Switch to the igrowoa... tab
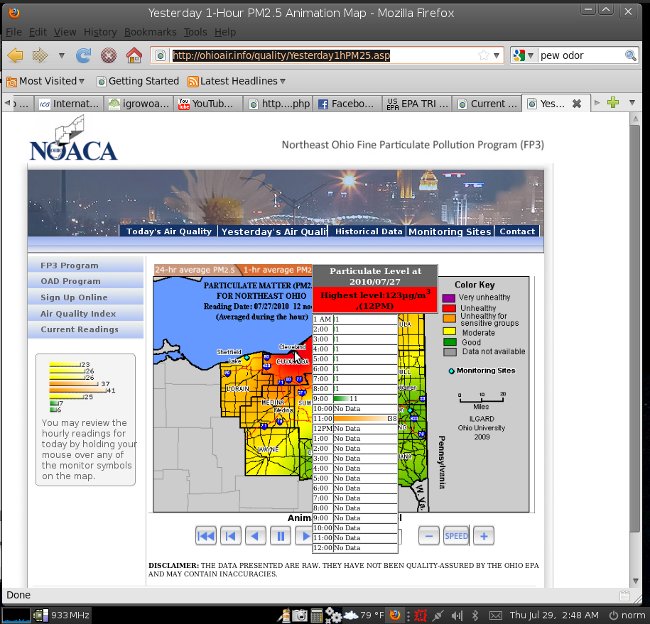The image size is (650, 624). click(x=139, y=104)
